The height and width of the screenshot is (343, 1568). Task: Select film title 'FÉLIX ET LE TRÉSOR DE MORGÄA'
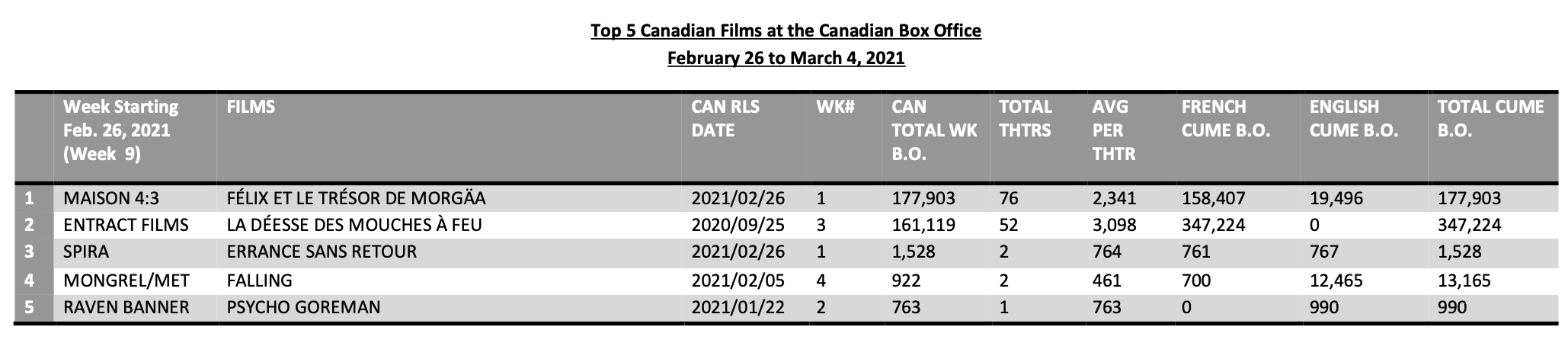coord(356,199)
